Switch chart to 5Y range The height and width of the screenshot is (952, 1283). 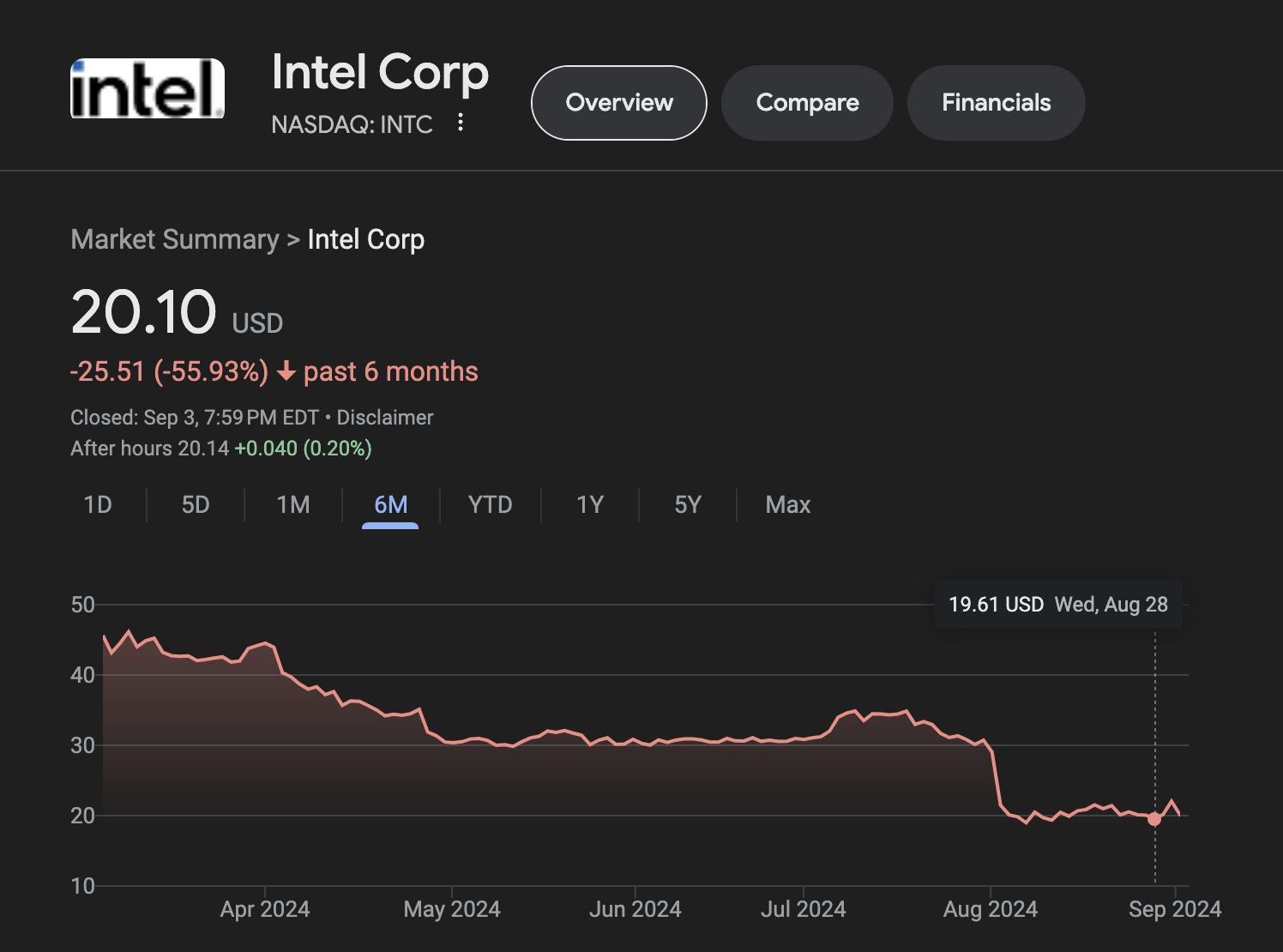pos(688,504)
